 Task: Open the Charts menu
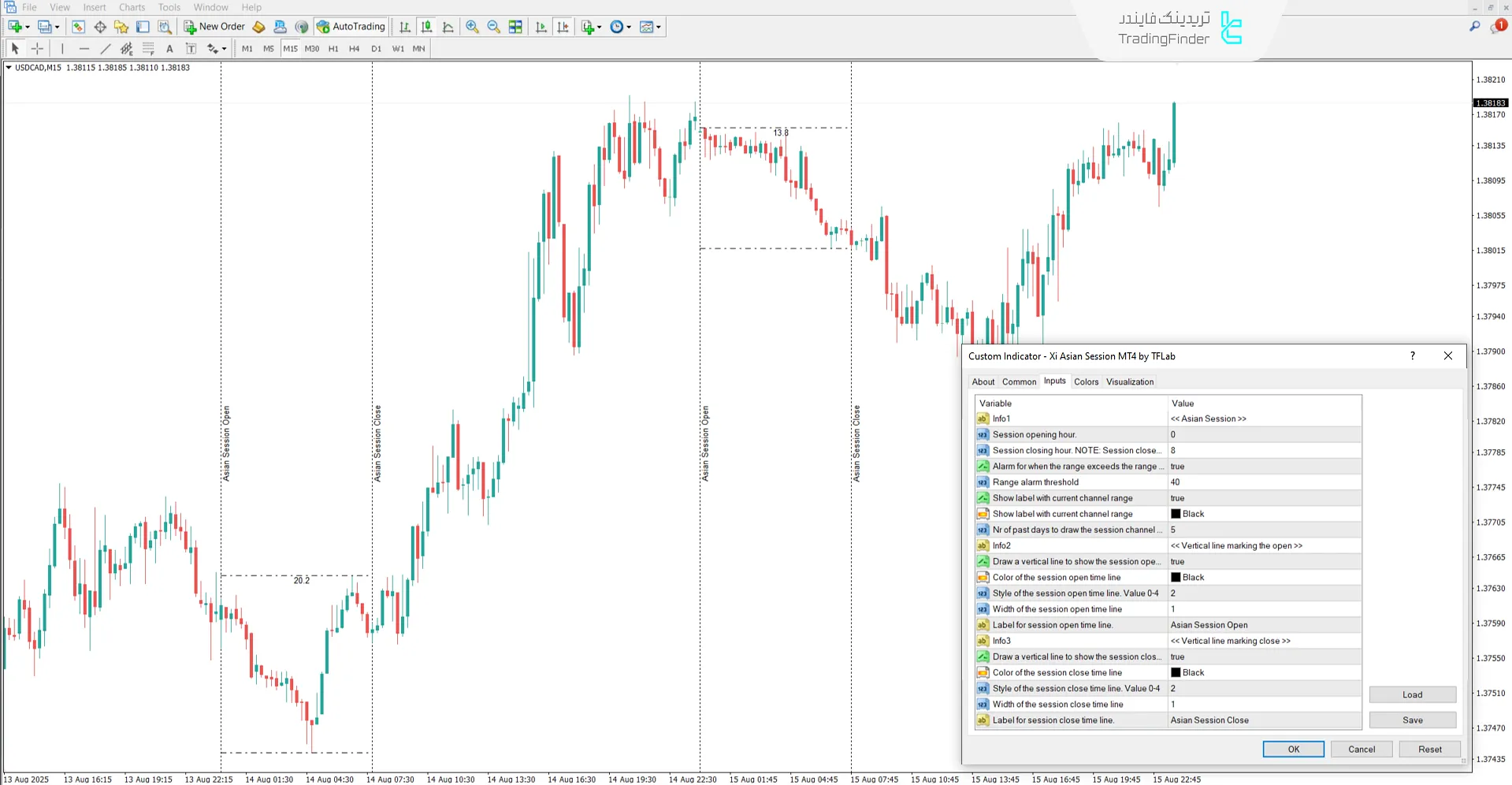tap(132, 7)
